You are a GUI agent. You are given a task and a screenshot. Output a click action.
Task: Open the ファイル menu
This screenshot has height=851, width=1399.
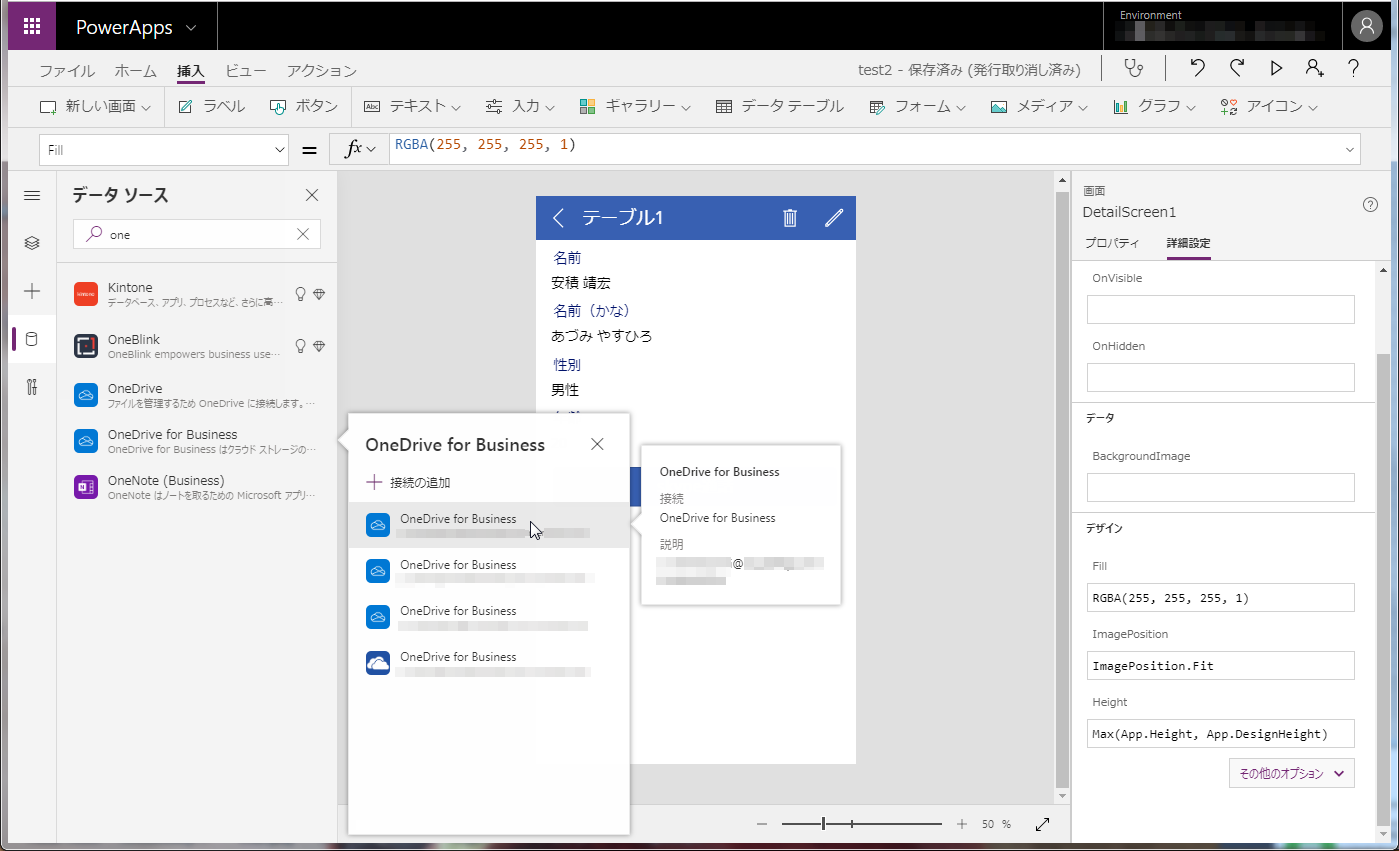pos(67,71)
